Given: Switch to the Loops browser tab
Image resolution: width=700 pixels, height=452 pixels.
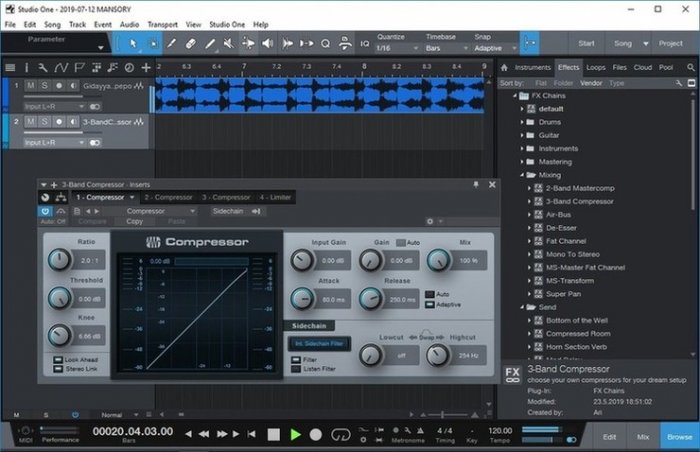Looking at the screenshot, I should [596, 67].
